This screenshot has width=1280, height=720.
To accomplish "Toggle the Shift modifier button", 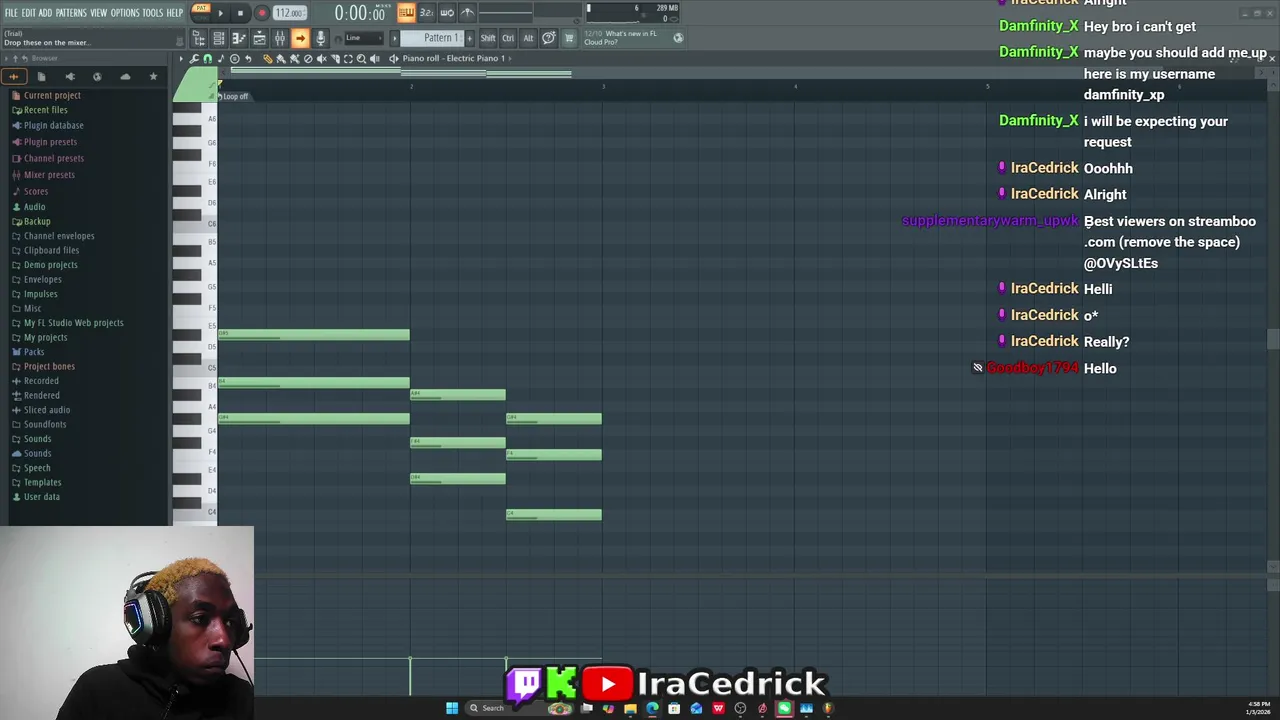I will (488, 38).
